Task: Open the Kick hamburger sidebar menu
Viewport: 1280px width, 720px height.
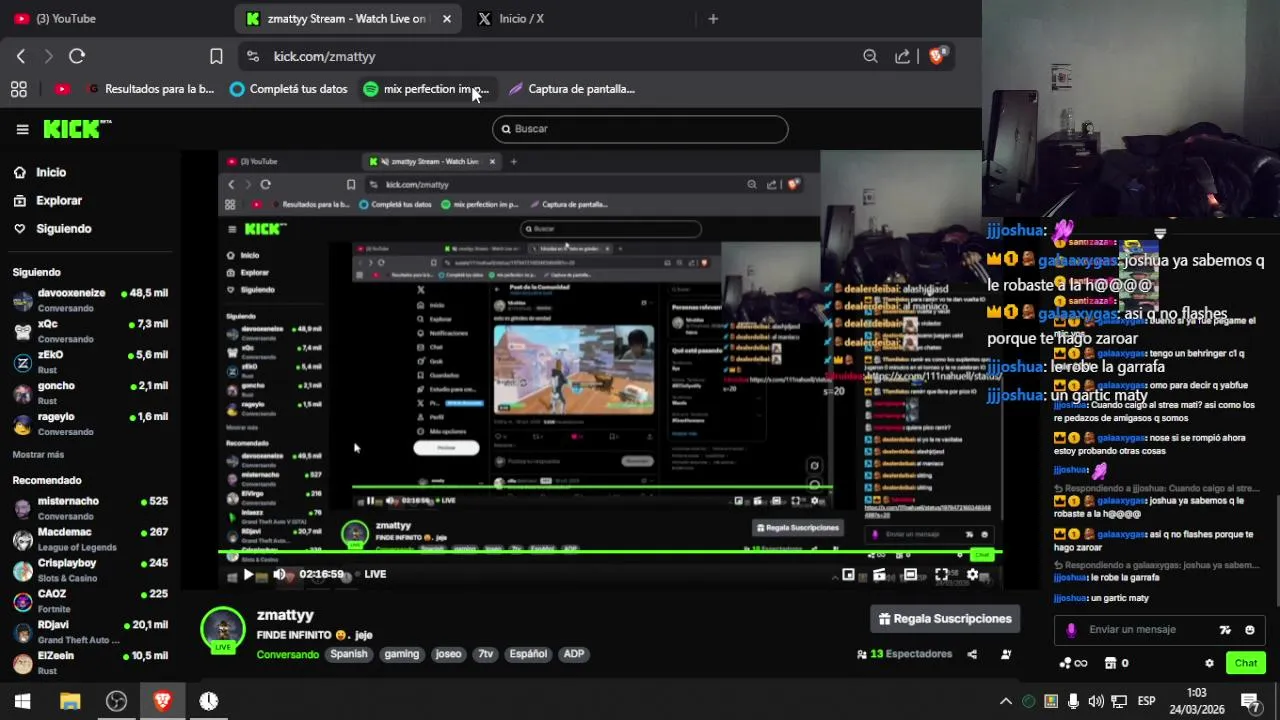Action: (x=22, y=129)
